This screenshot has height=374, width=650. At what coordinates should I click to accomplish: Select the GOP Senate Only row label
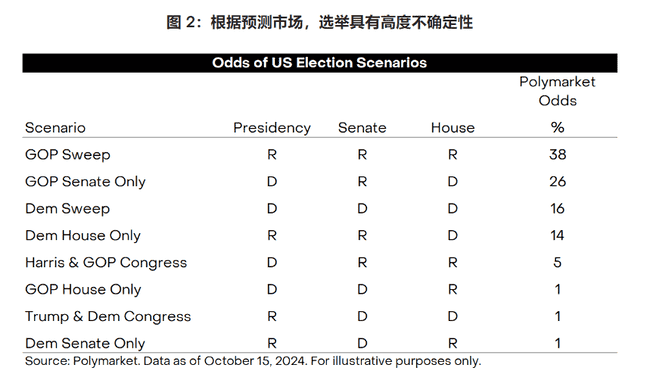click(x=85, y=182)
